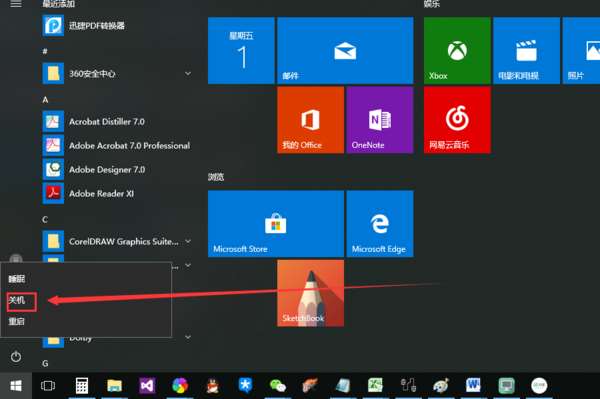Viewport: 600px width, 399px height.
Task: Open Visual Studio from the taskbar
Action: [147, 386]
